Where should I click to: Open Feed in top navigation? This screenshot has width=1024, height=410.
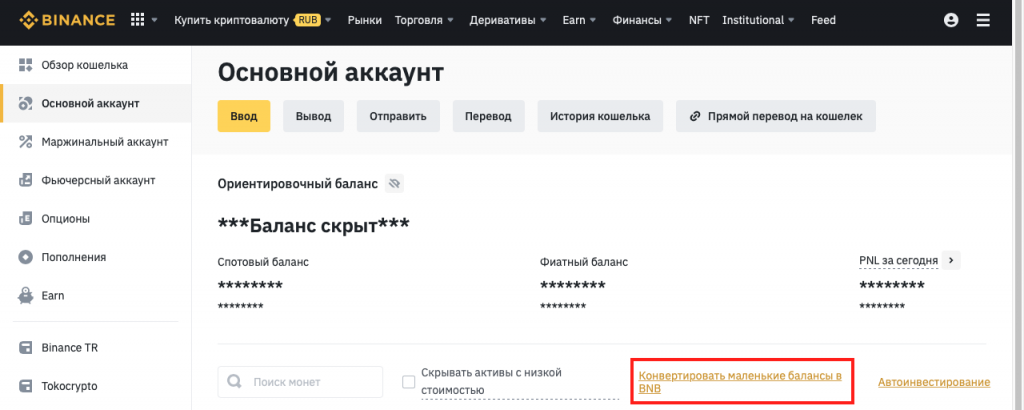[823, 20]
